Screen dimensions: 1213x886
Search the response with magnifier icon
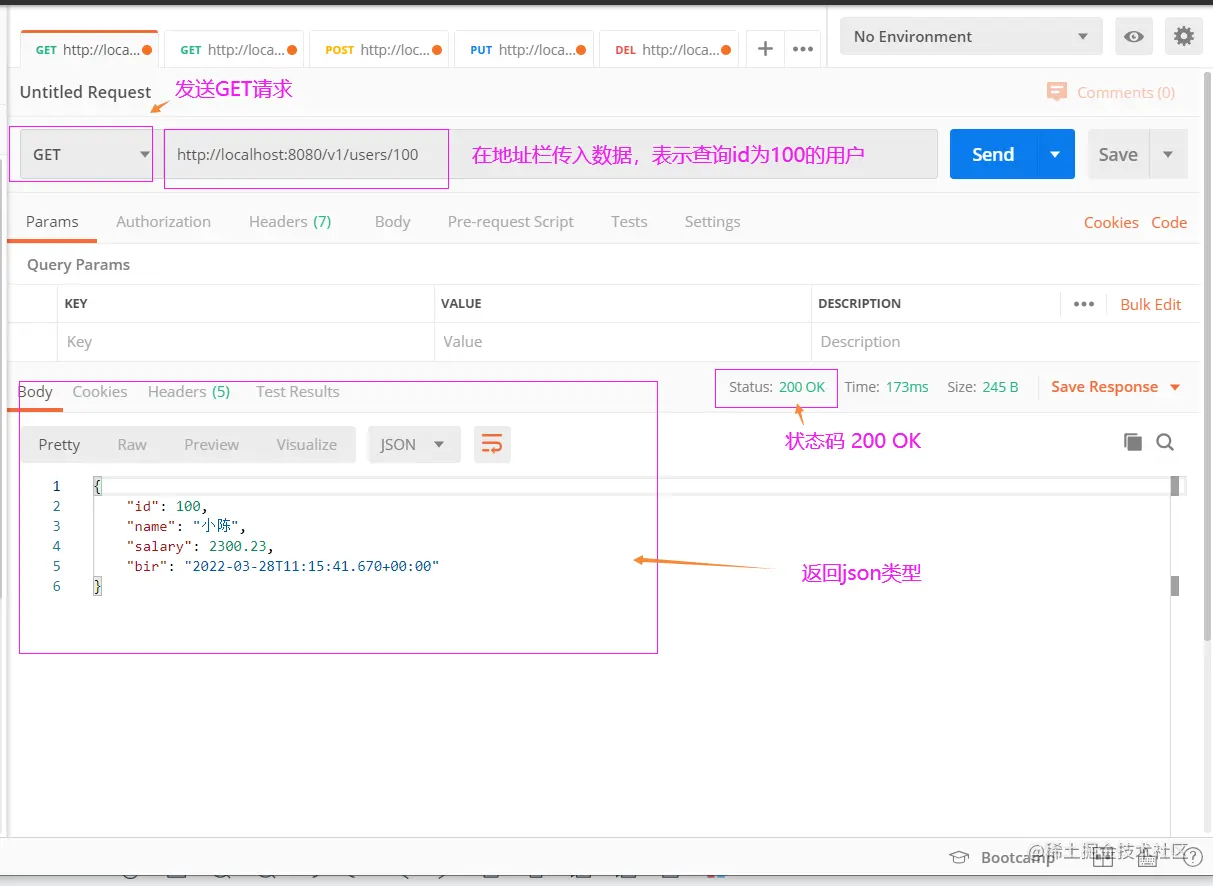1165,442
